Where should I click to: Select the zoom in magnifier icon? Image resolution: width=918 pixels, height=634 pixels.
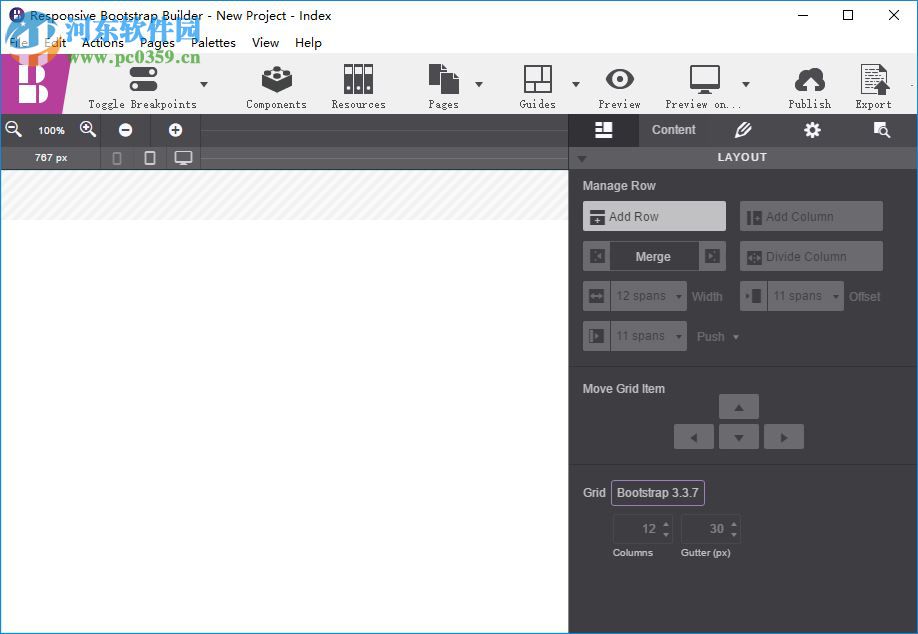coord(88,129)
